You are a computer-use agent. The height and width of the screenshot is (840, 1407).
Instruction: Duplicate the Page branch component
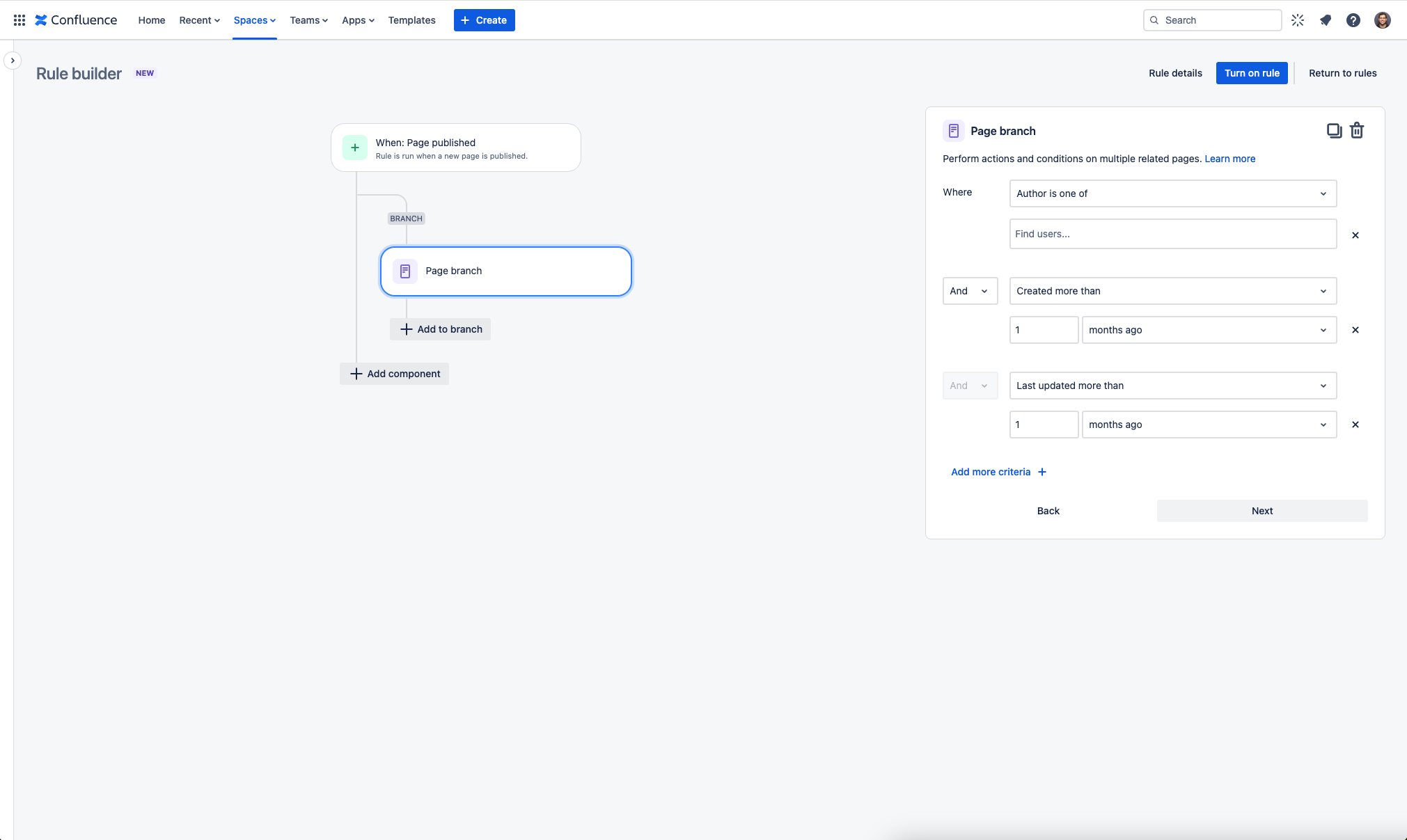click(1334, 131)
